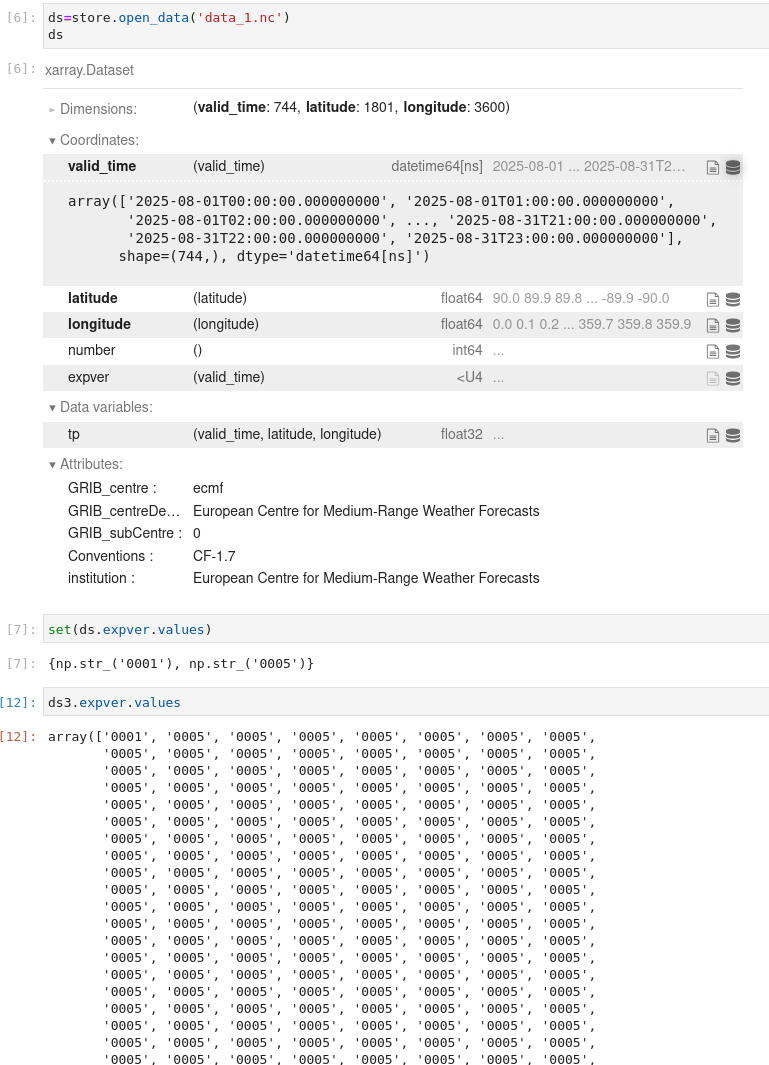Screen dimensions: 769x1065
Task: Show attributes icon for latitude coordinate
Action: [713, 299]
